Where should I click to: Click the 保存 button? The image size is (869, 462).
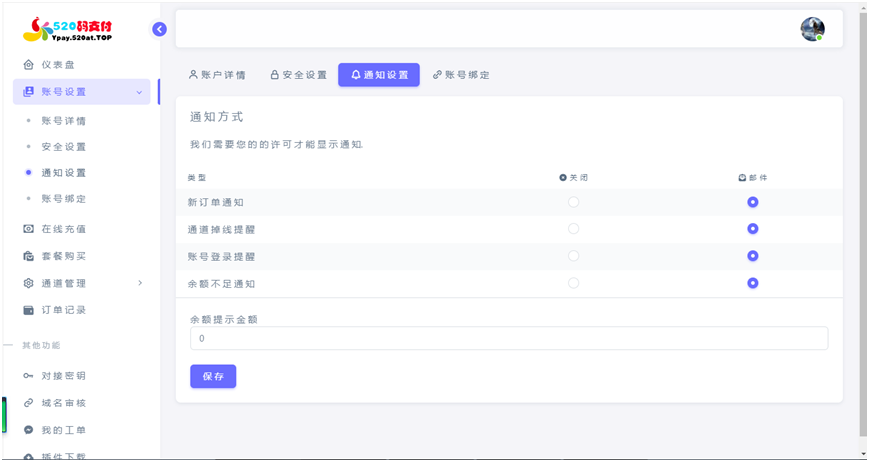pos(213,376)
